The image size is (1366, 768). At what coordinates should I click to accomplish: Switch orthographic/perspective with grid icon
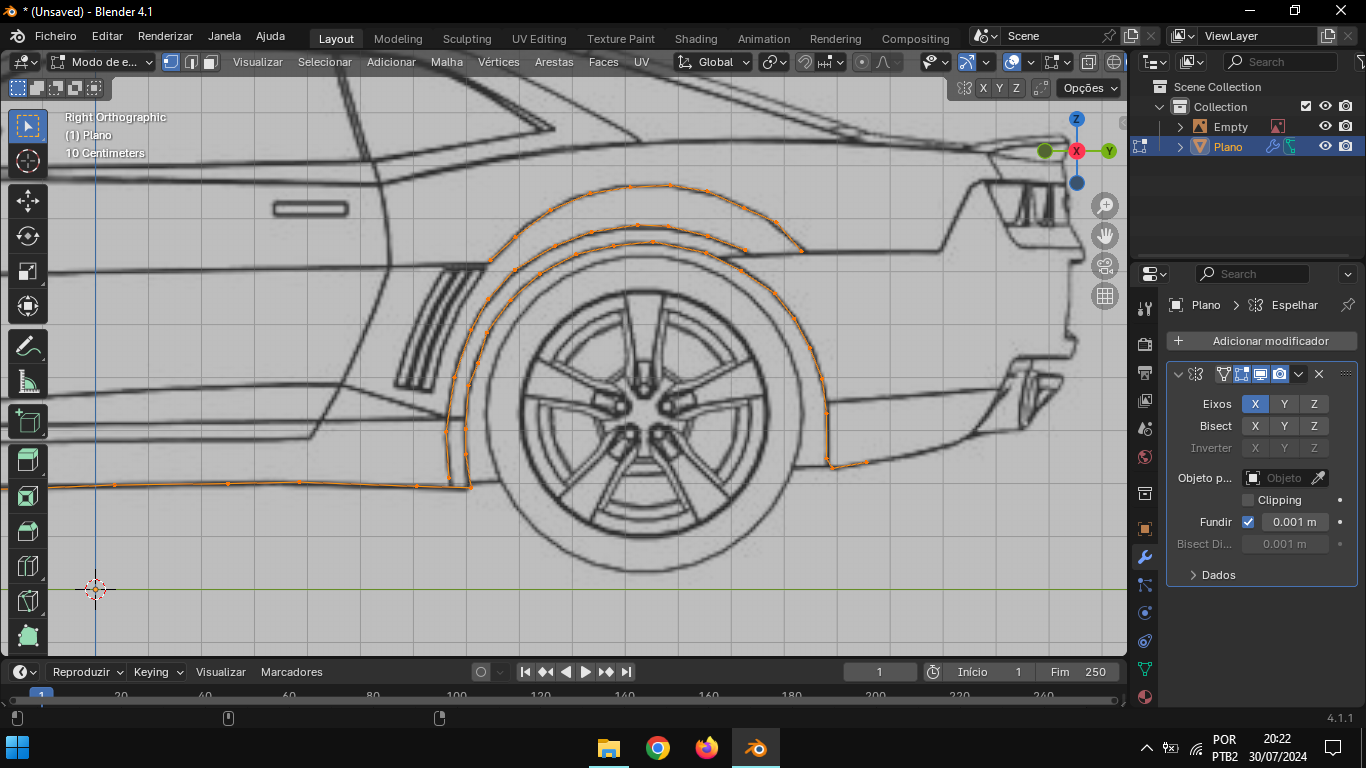coord(1105,296)
